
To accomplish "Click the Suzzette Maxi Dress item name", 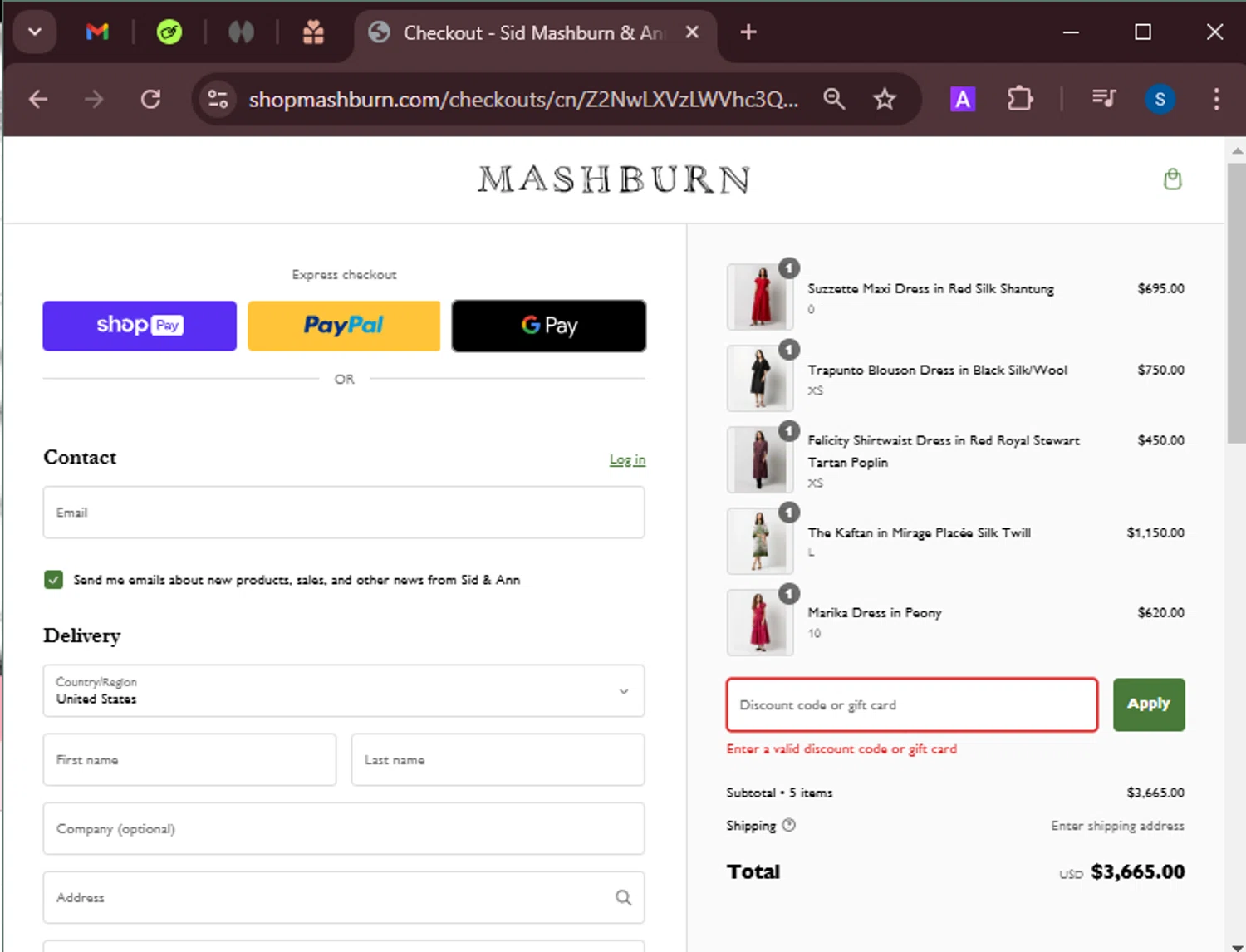I will pyautogui.click(x=930, y=288).
